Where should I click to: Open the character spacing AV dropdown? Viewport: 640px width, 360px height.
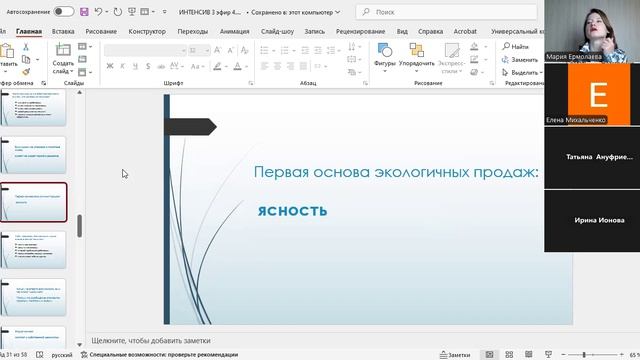coord(177,66)
